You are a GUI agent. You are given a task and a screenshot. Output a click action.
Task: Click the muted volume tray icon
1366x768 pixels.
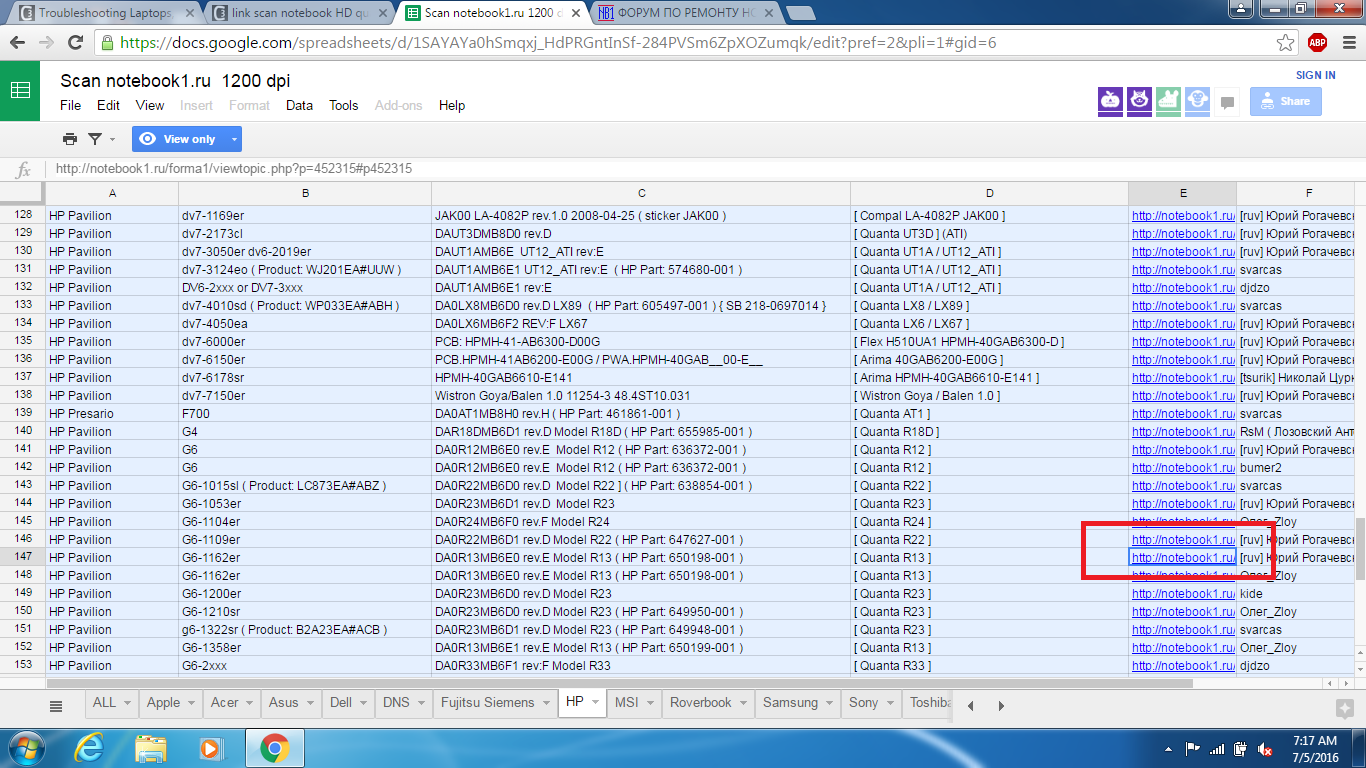pyautogui.click(x=1264, y=749)
